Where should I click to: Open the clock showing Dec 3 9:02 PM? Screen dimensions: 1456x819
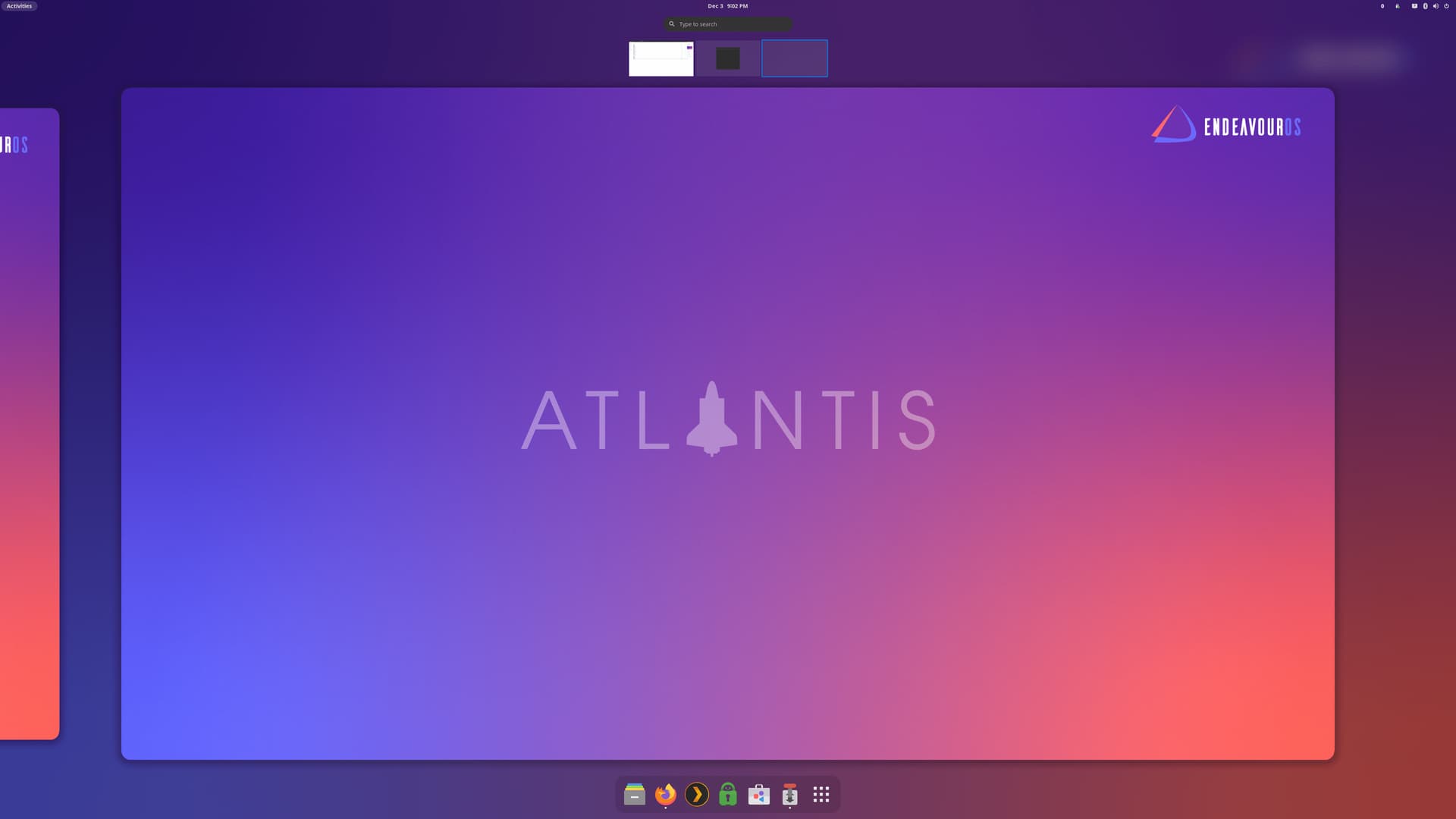pyautogui.click(x=727, y=6)
